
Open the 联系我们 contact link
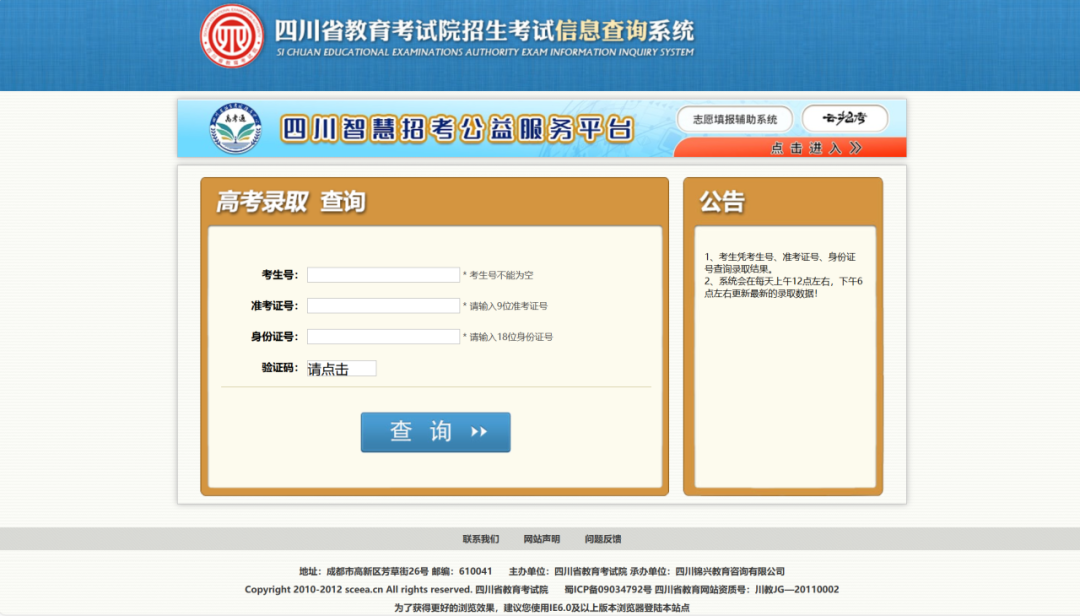(x=482, y=538)
